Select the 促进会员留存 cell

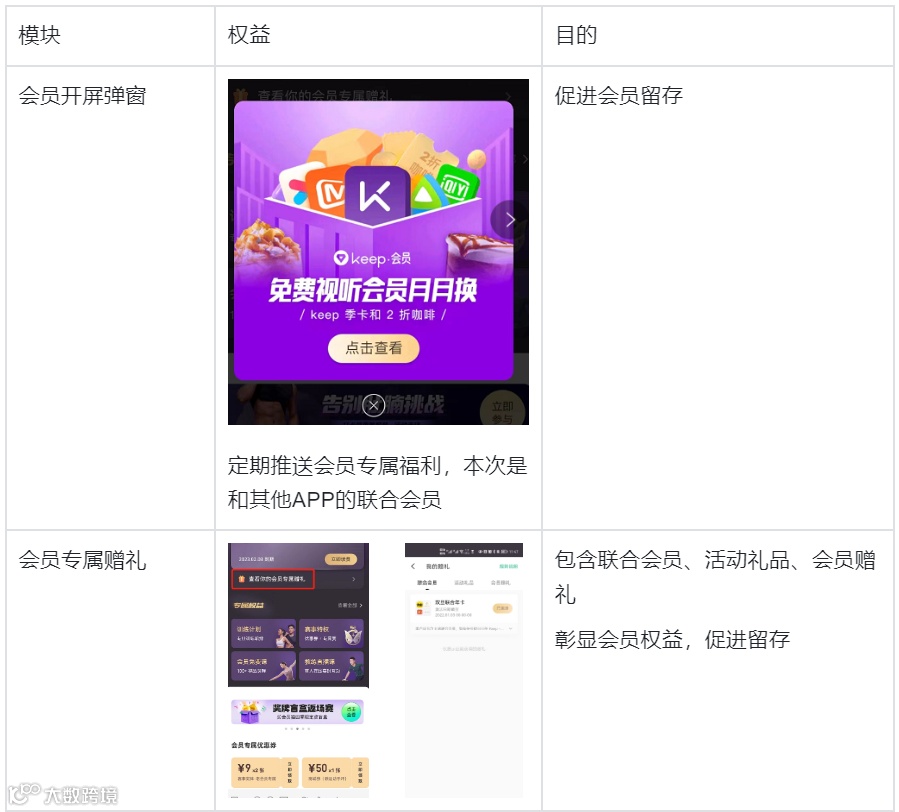tap(619, 96)
